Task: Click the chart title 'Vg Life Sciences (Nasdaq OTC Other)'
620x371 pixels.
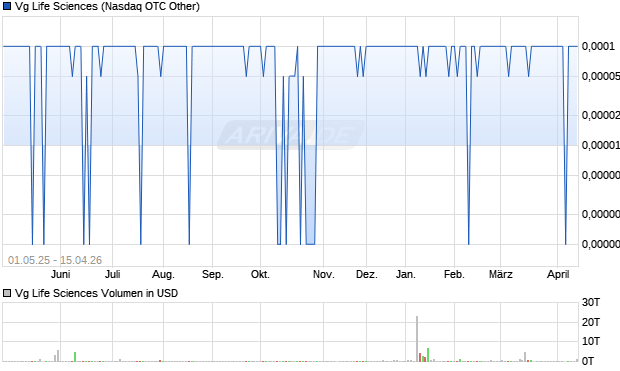Action: 107,6
